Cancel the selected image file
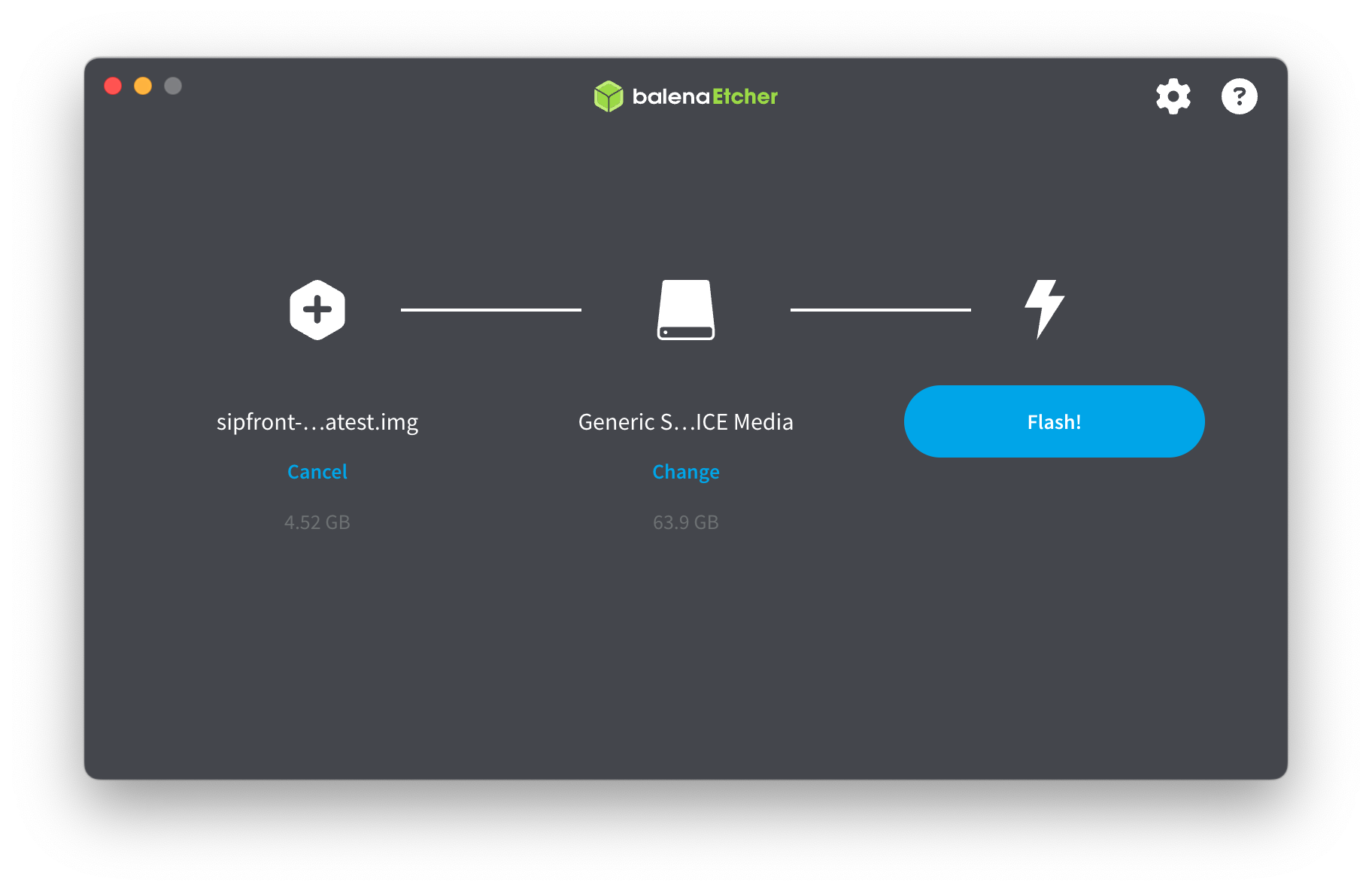The image size is (1372, 891). 317,472
